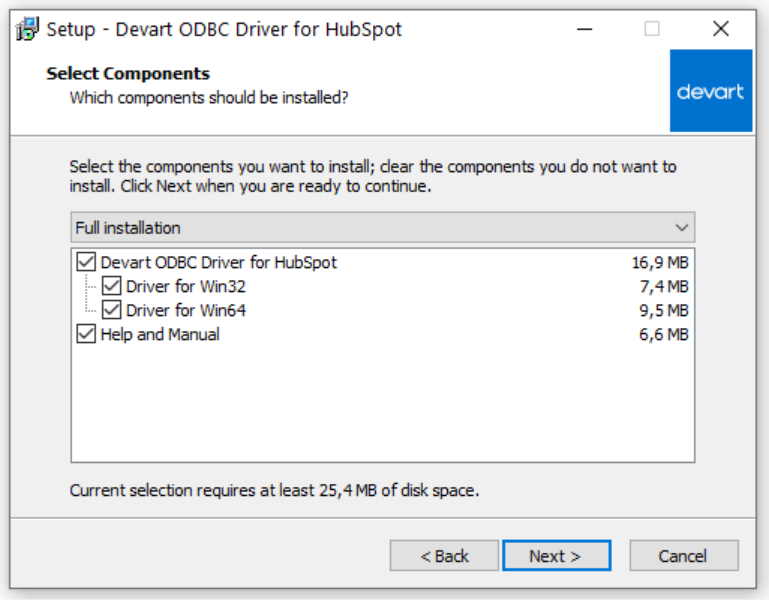The width and height of the screenshot is (769, 600).
Task: Toggle the Driver for Win64 checkbox
Action: coord(111,311)
